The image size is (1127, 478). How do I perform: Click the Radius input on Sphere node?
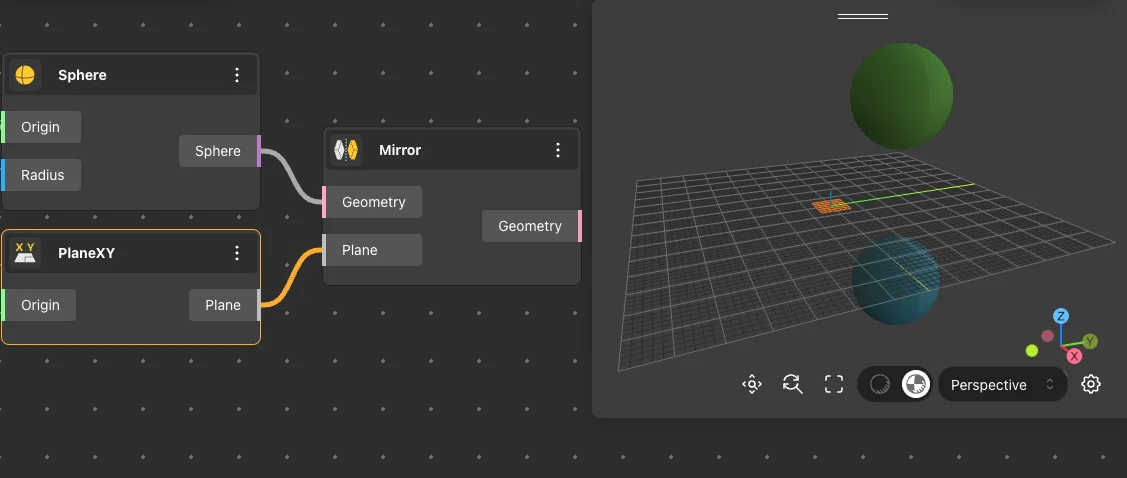tap(43, 175)
